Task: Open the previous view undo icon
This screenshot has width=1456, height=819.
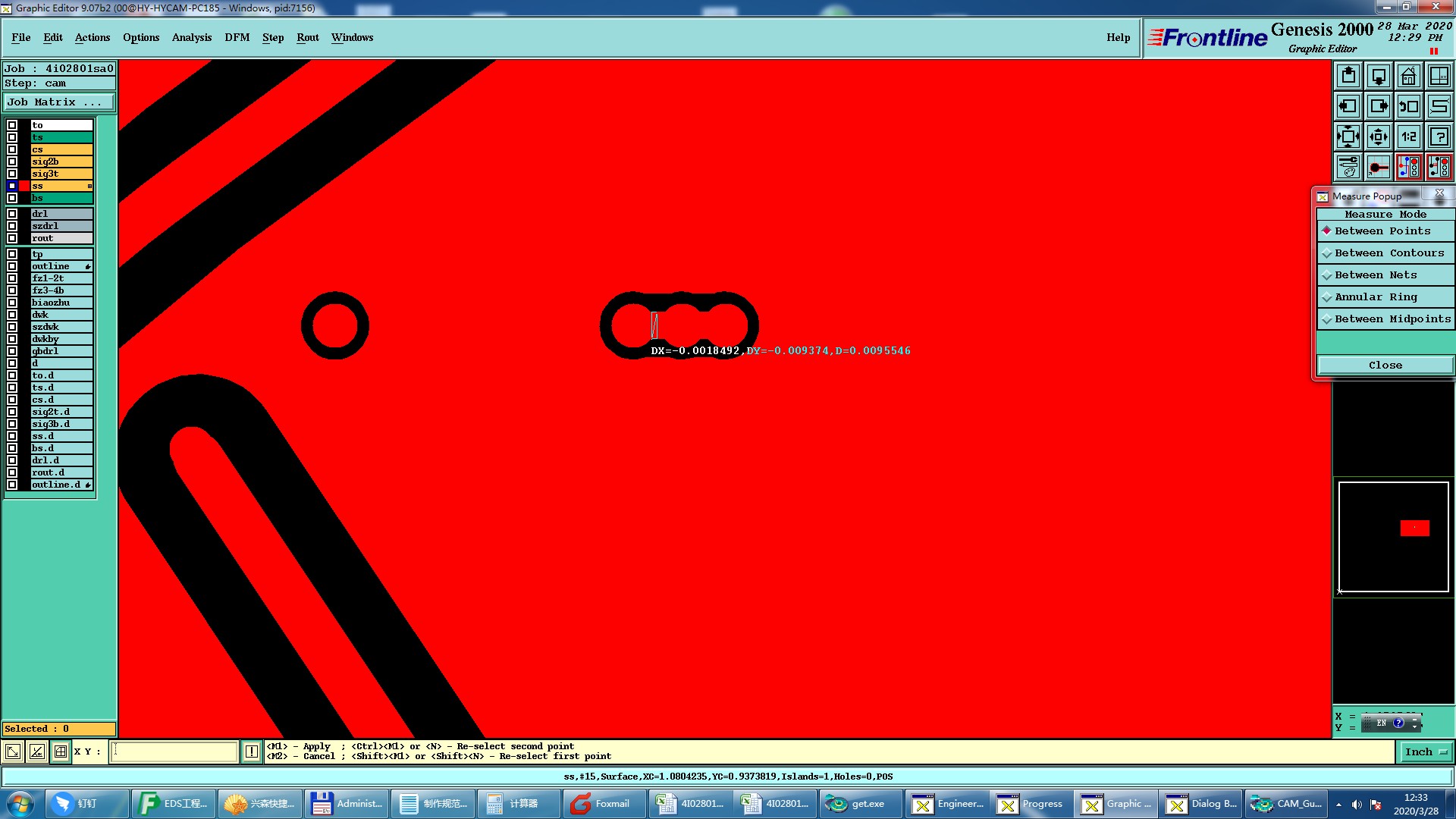Action: (1408, 106)
